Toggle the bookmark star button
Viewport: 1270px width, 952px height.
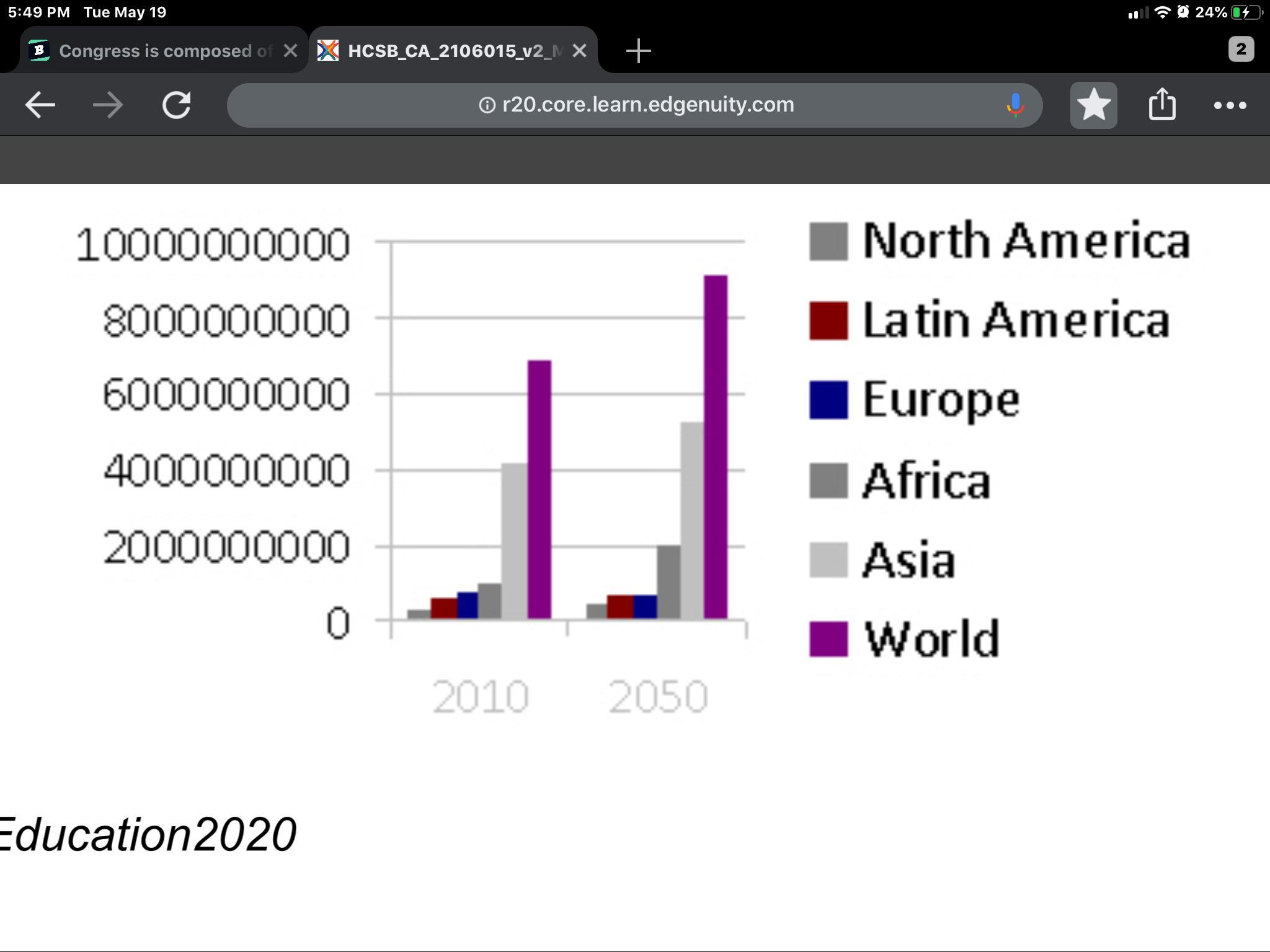coord(1093,105)
